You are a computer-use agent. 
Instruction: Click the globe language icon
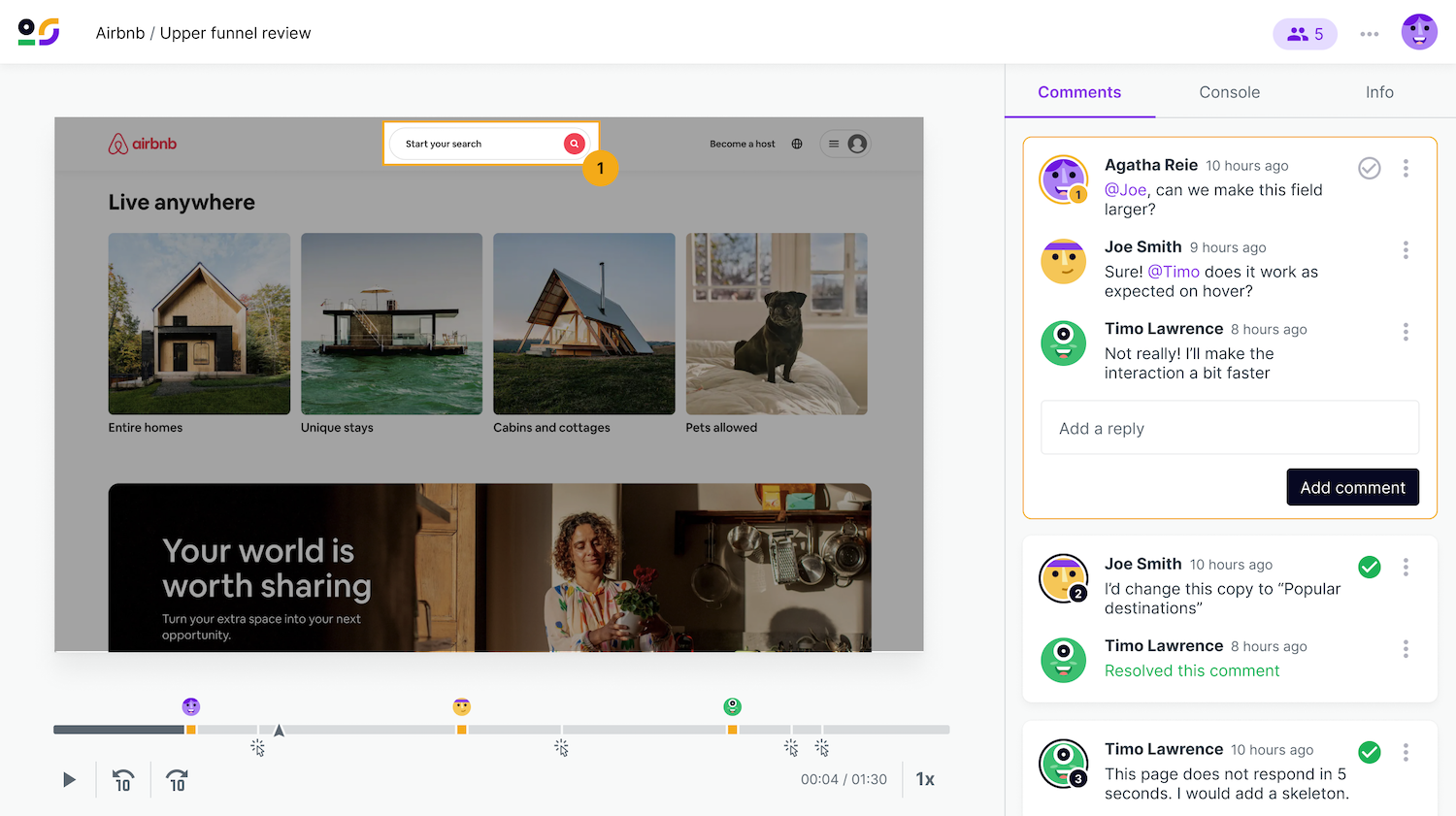pos(797,144)
